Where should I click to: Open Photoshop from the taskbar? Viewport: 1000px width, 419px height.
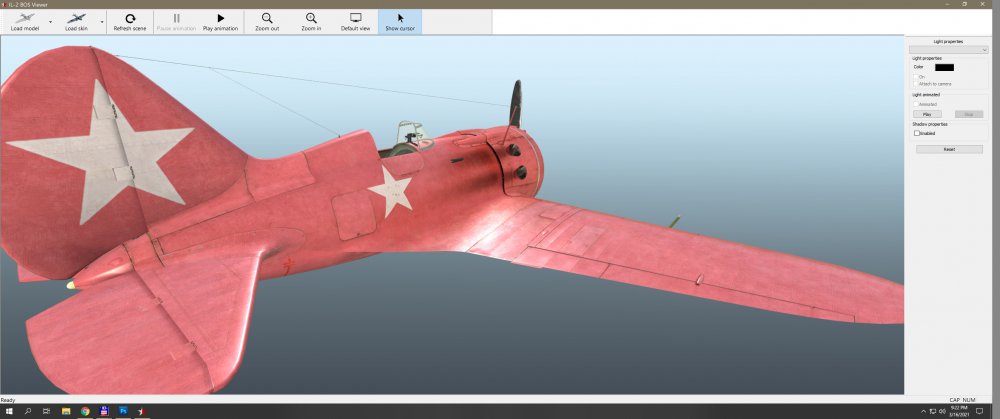point(123,411)
